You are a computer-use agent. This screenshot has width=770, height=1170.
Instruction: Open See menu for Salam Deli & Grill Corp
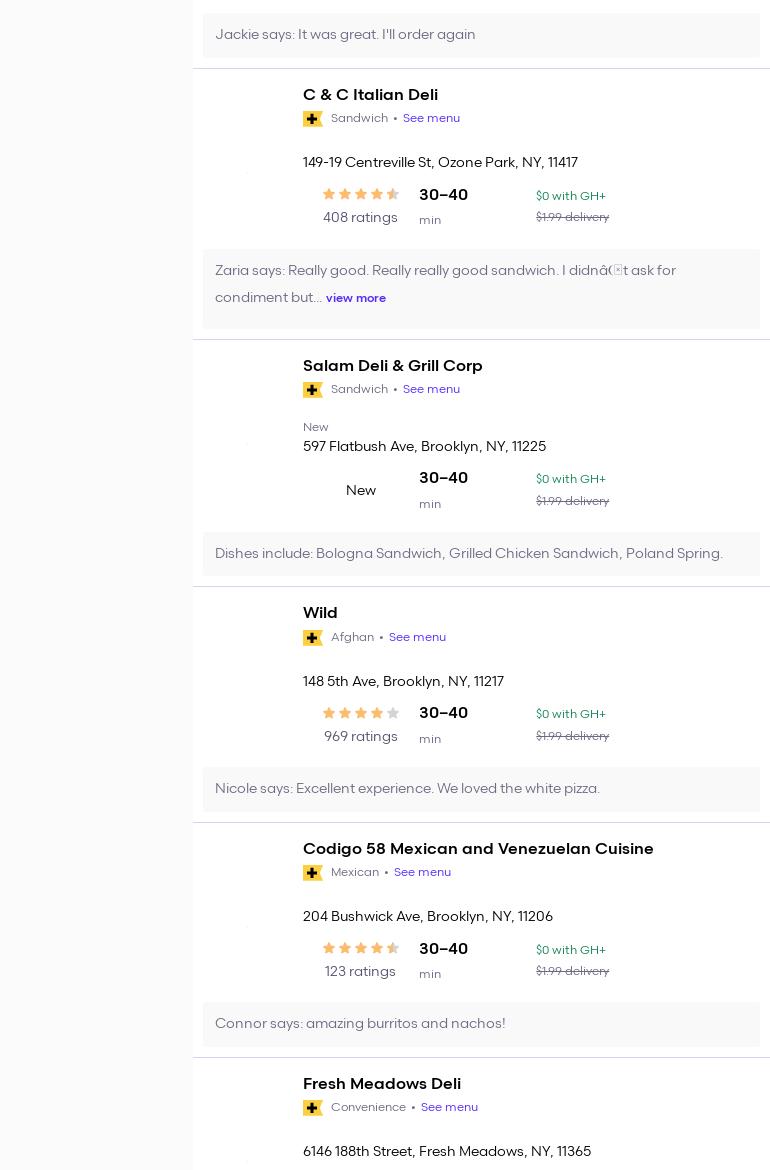pyautogui.click(x=431, y=389)
